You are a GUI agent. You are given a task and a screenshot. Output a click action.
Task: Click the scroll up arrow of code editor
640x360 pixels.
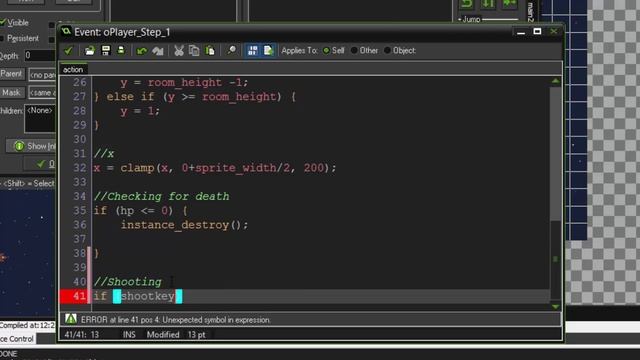pos(556,81)
